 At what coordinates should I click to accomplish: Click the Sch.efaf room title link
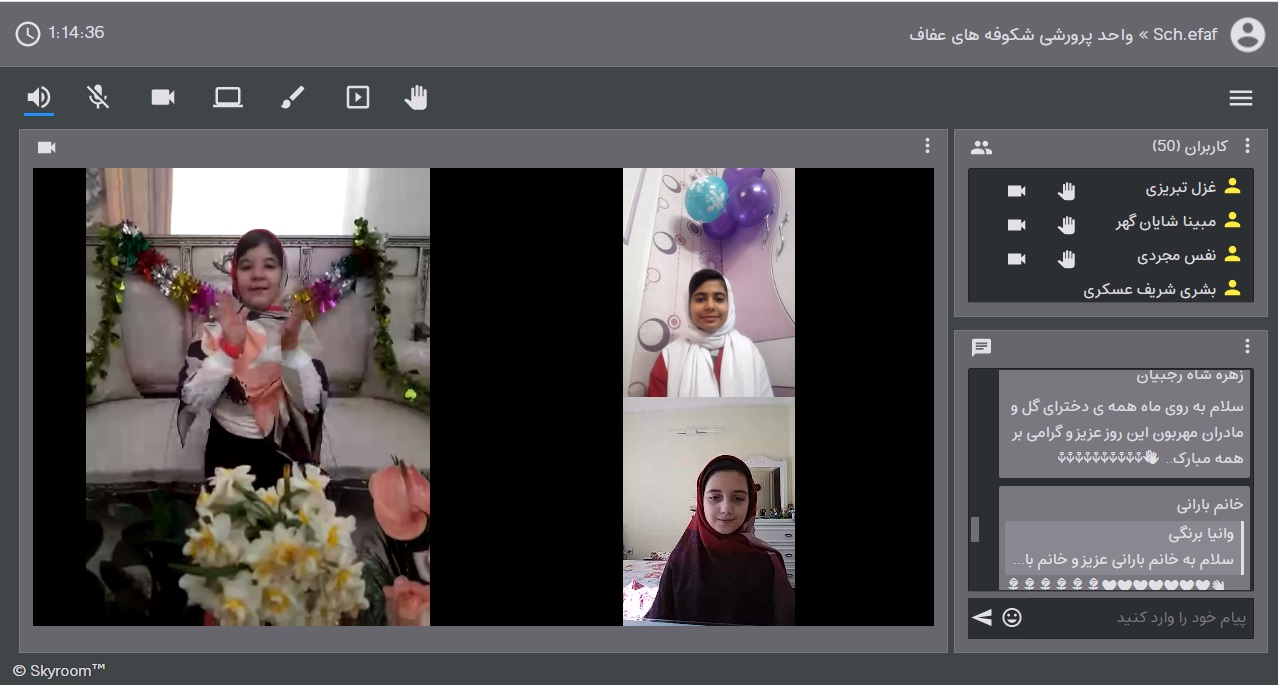[x=1185, y=35]
